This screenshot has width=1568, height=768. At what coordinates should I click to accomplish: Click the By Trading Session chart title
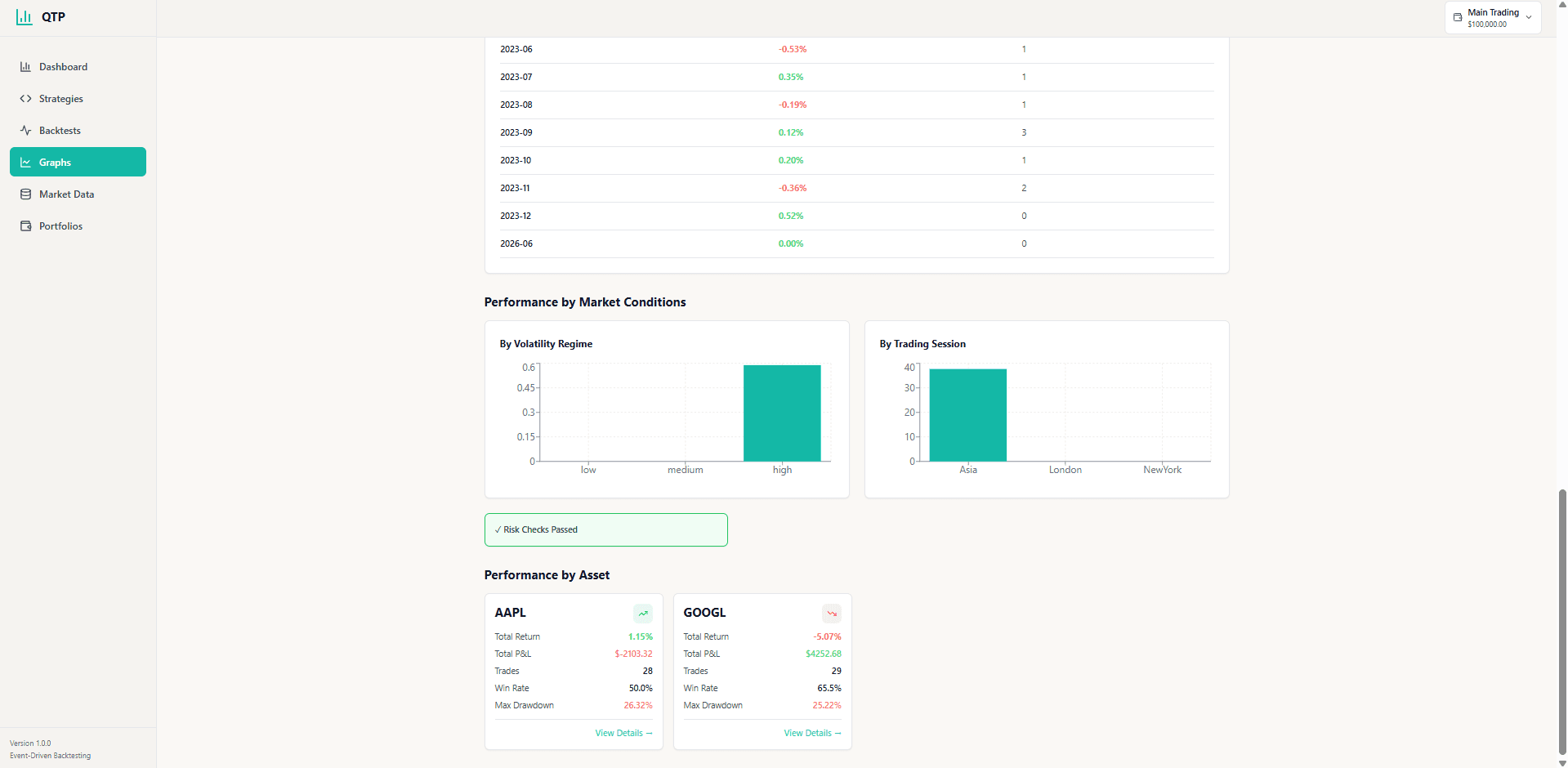[922, 344]
